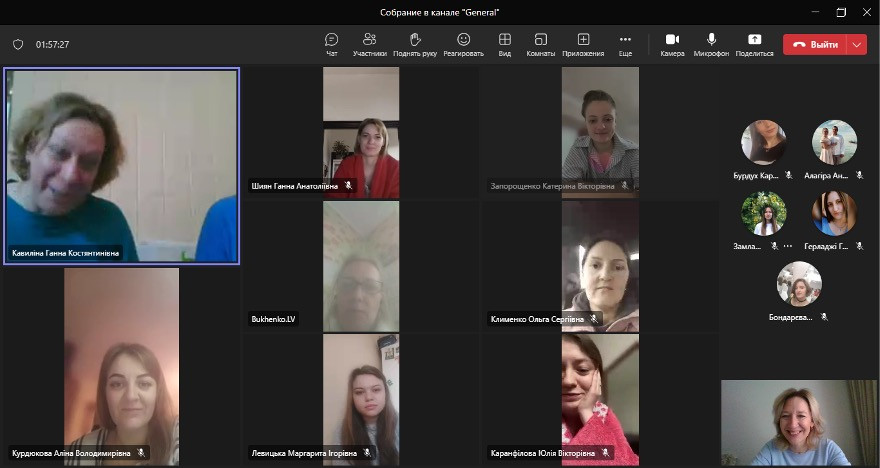
Task: Select Шиян Ганна Анатоліївна video tile
Action: (361, 132)
